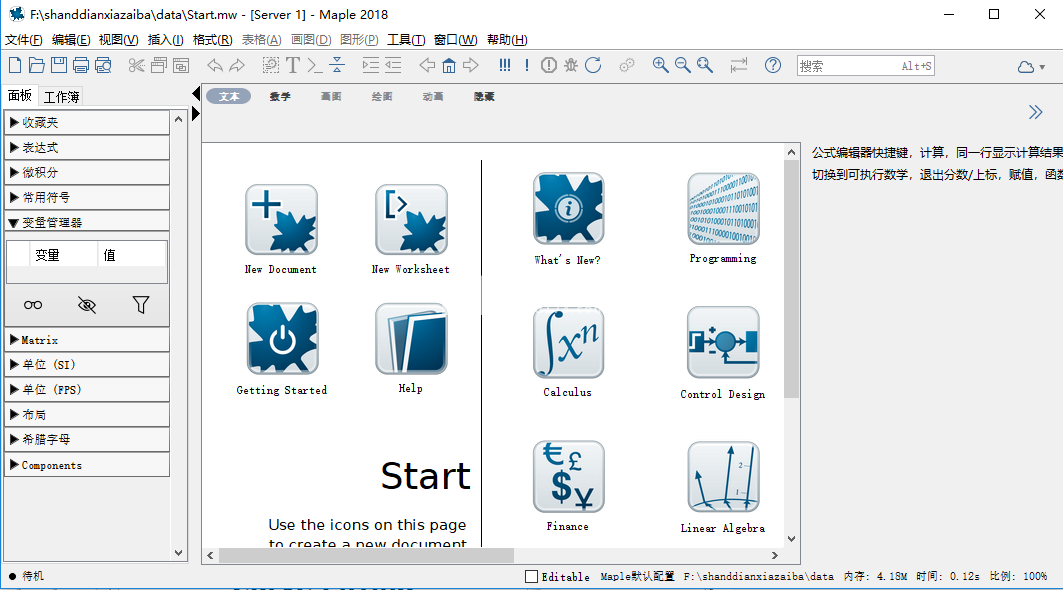Open the 编辑(E) menu
The width and height of the screenshot is (1063, 590).
(71, 40)
